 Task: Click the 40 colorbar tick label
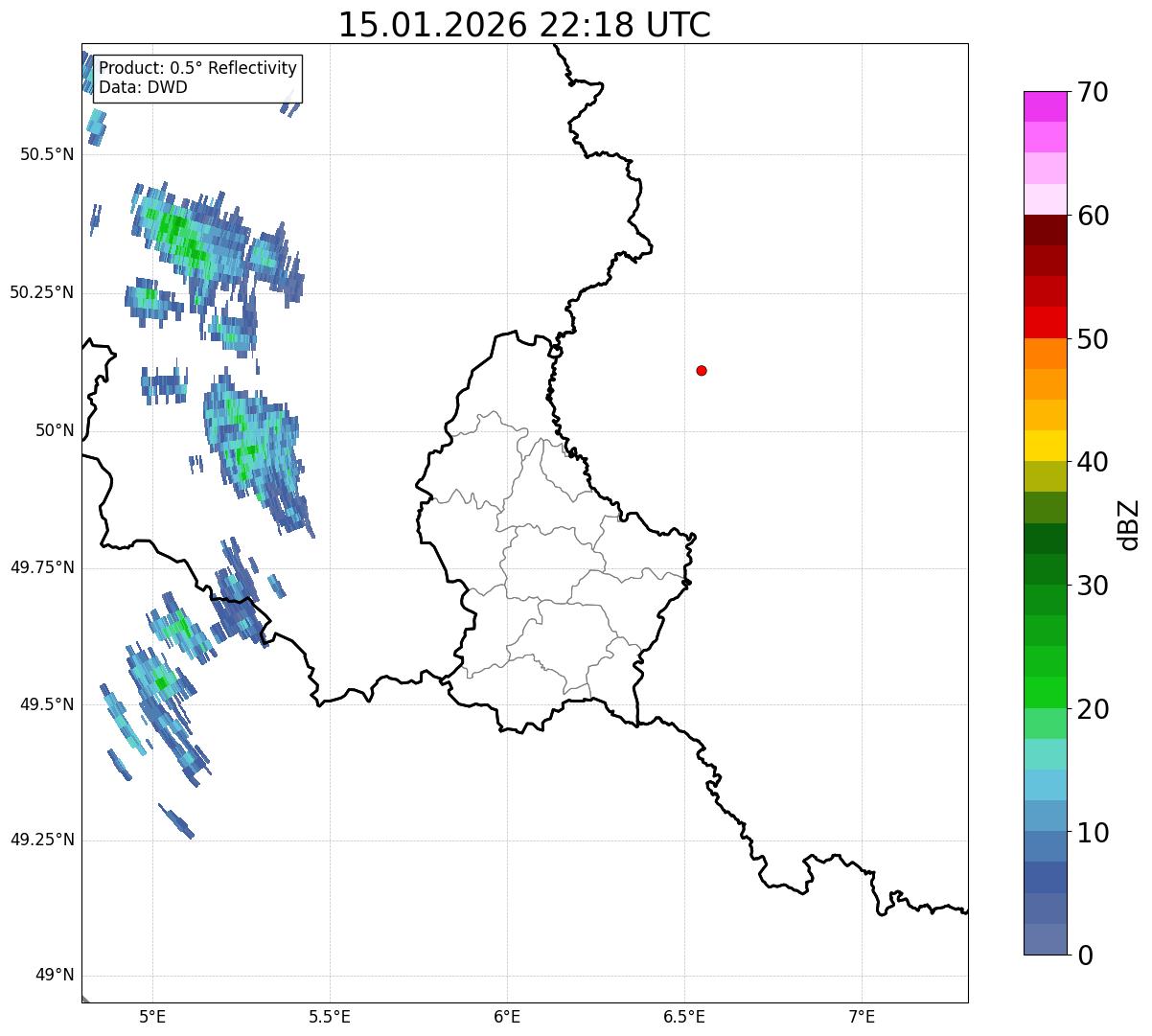[x=1093, y=462]
